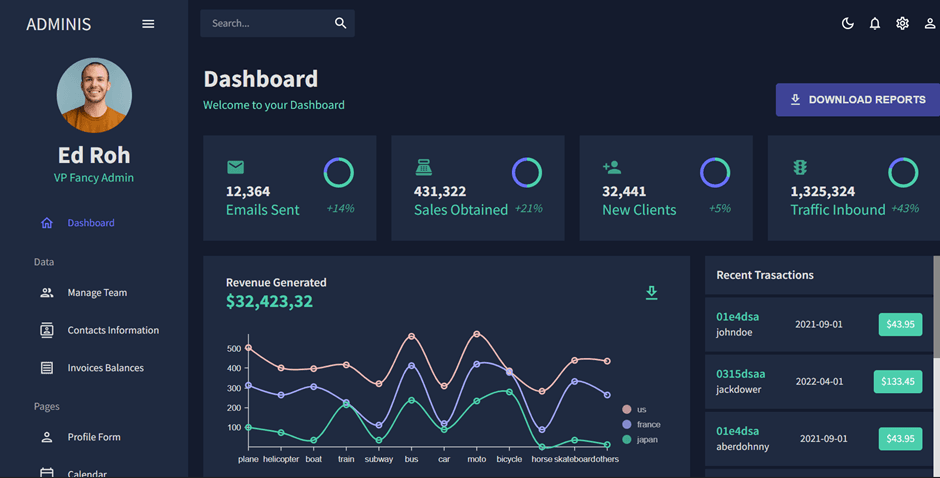
Task: Click the Emails Sent envelope icon
Action: click(236, 167)
